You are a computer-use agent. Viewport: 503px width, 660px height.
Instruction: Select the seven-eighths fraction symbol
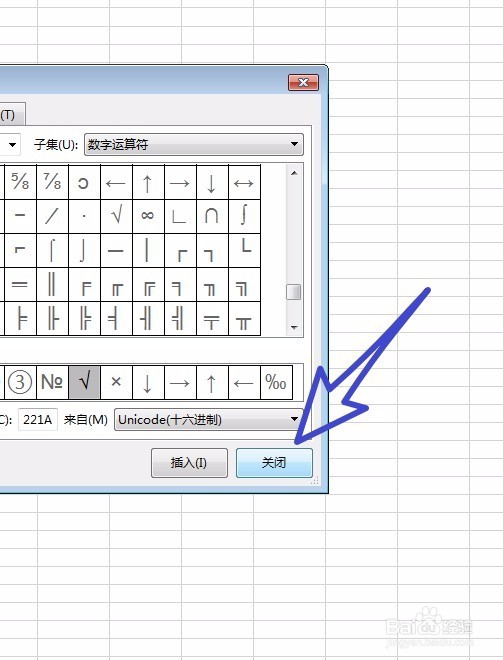pos(53,182)
